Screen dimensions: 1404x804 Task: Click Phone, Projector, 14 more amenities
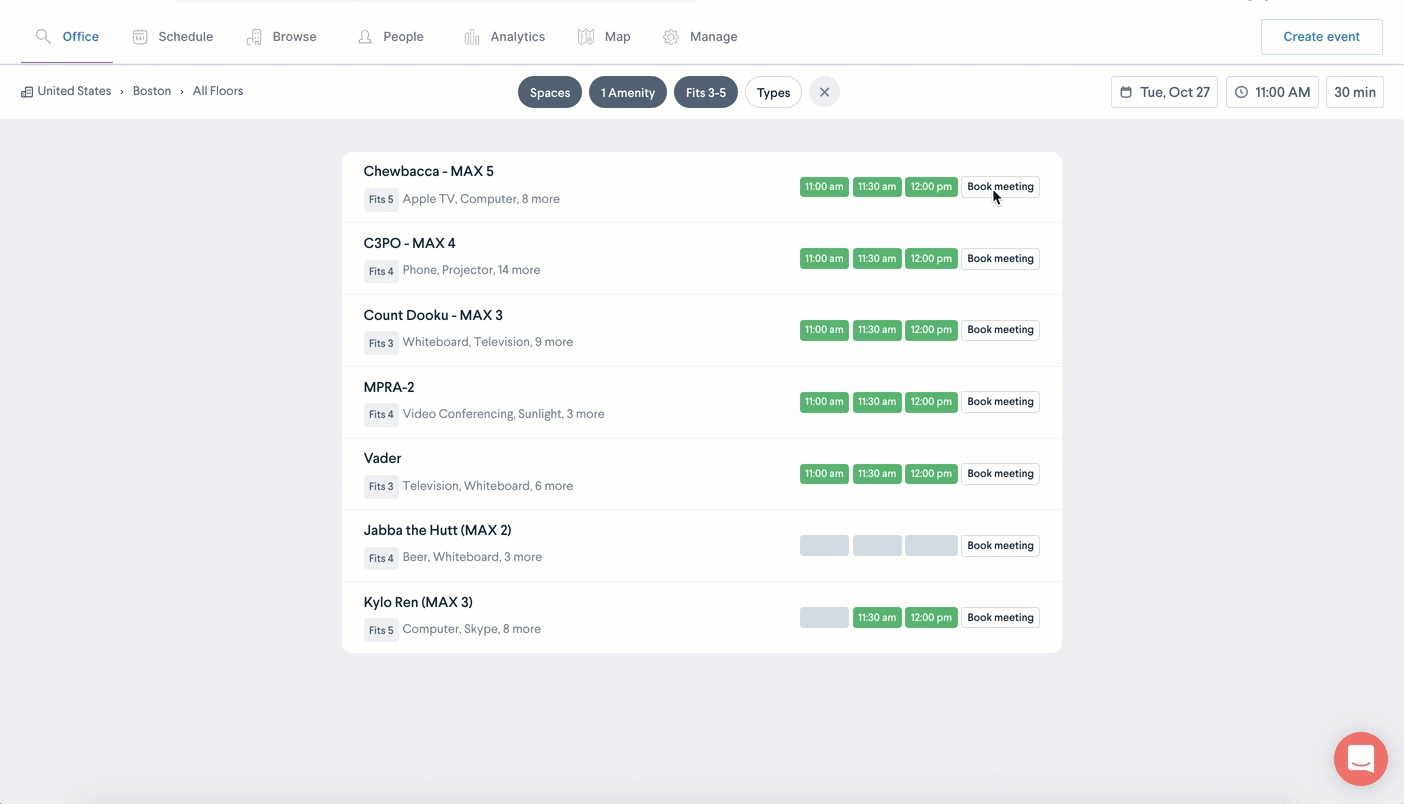click(471, 270)
